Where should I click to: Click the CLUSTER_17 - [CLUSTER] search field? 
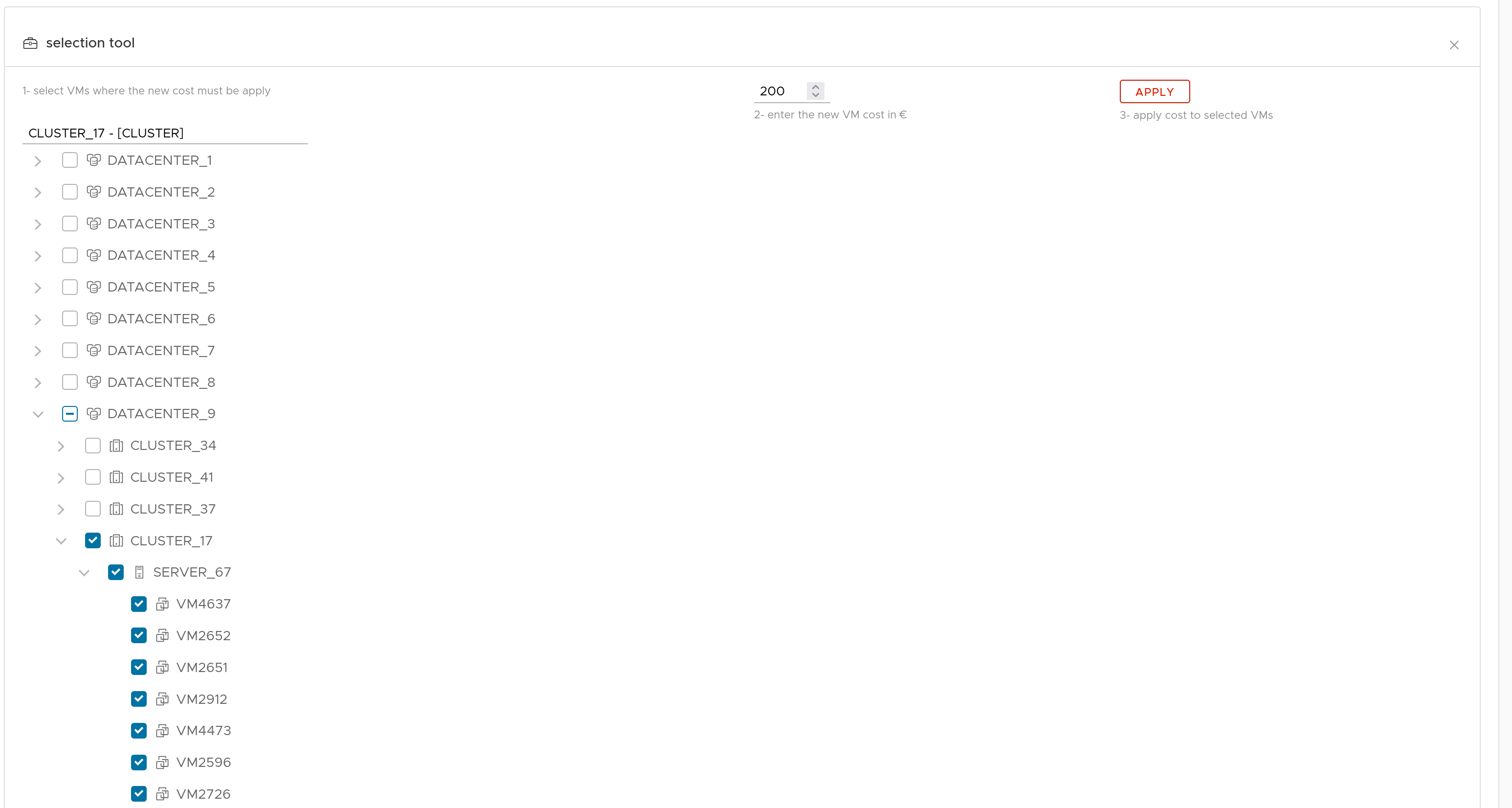pyautogui.click(x=164, y=134)
